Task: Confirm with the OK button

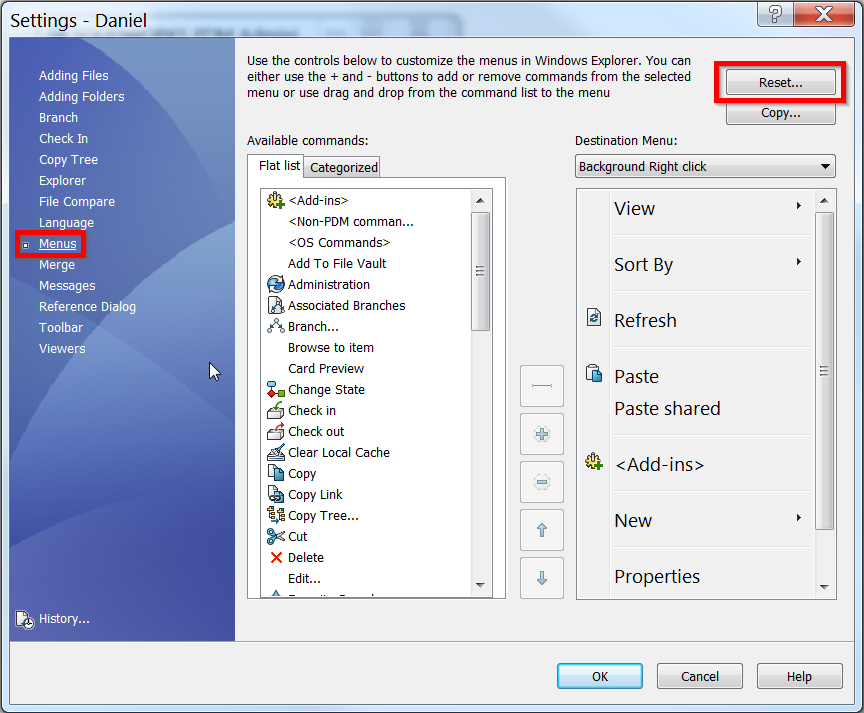Action: click(x=600, y=676)
